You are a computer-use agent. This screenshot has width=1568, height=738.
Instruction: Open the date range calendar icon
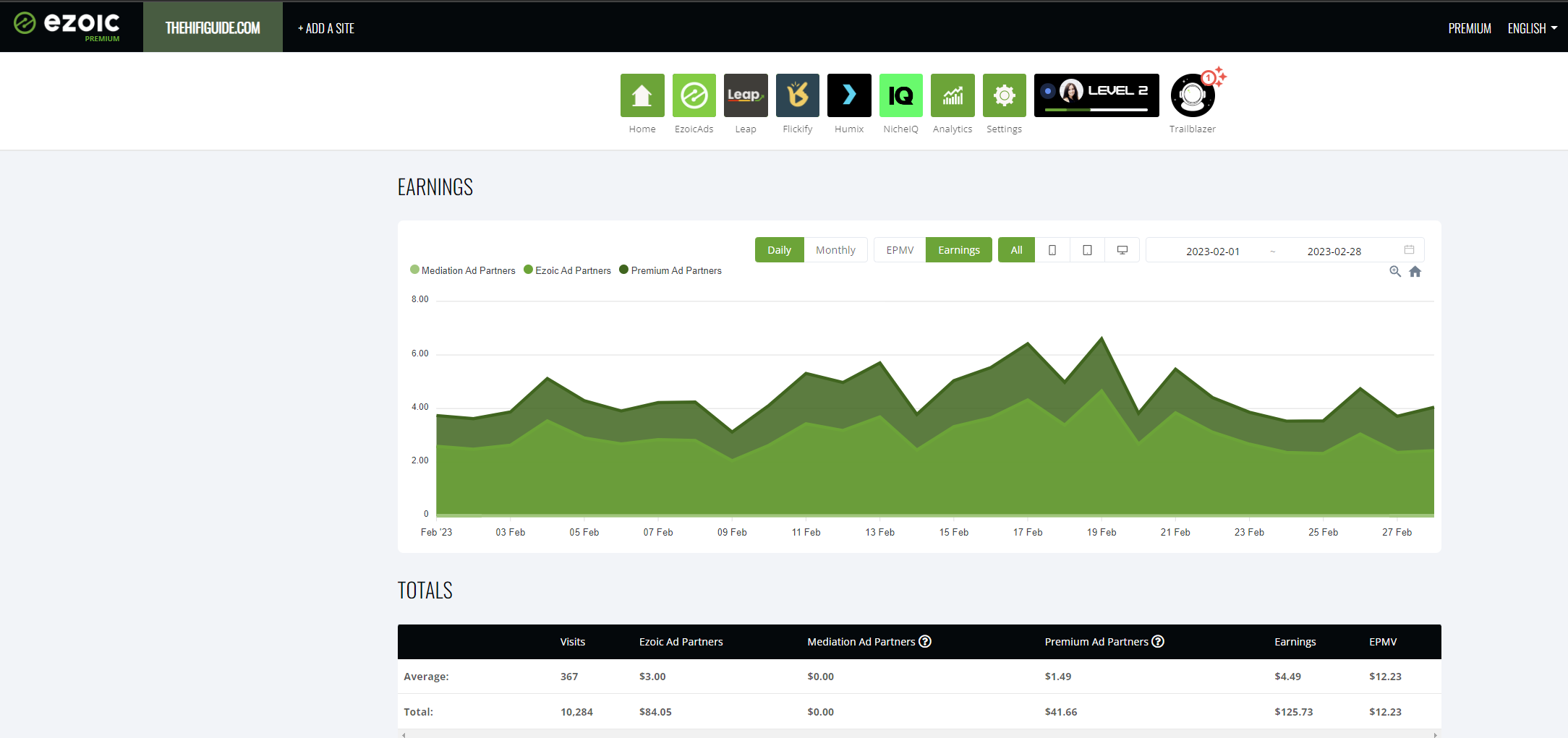[x=1409, y=250]
